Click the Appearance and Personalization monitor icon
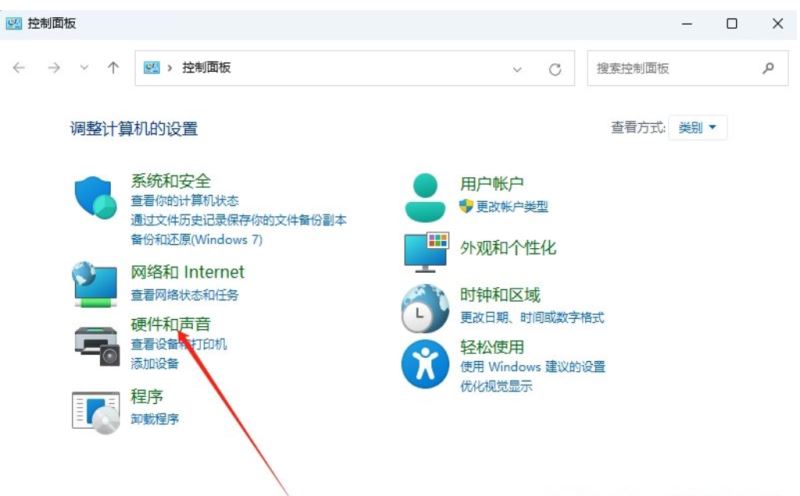 (426, 251)
